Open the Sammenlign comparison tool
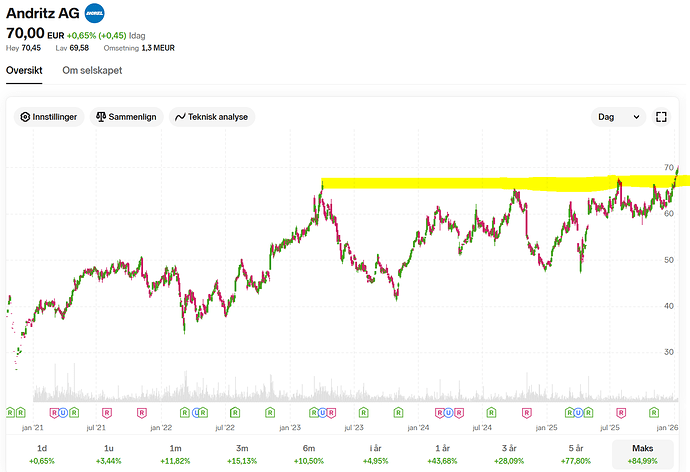 coord(125,117)
